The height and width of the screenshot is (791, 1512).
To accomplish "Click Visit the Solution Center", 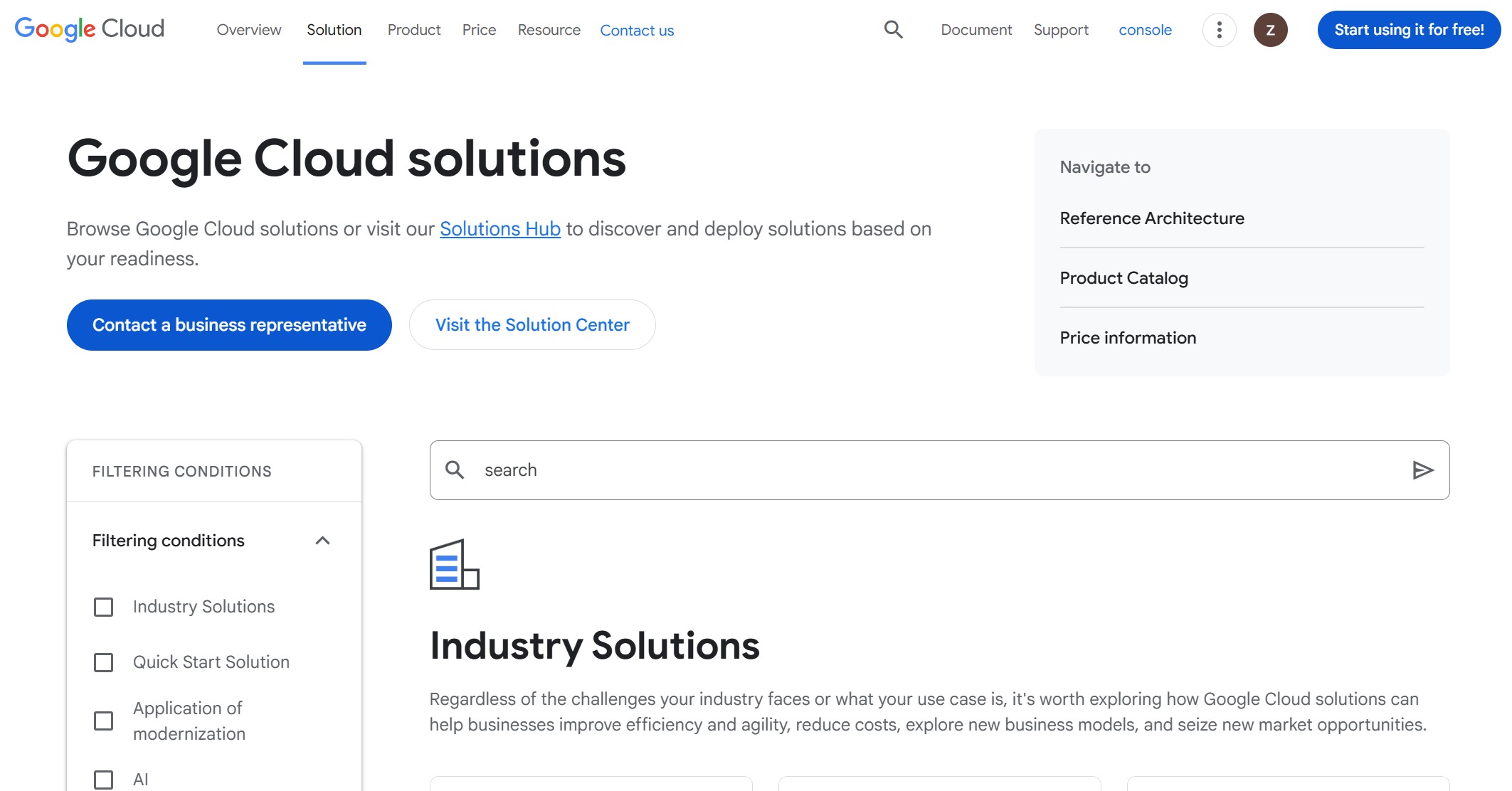I will [x=532, y=325].
